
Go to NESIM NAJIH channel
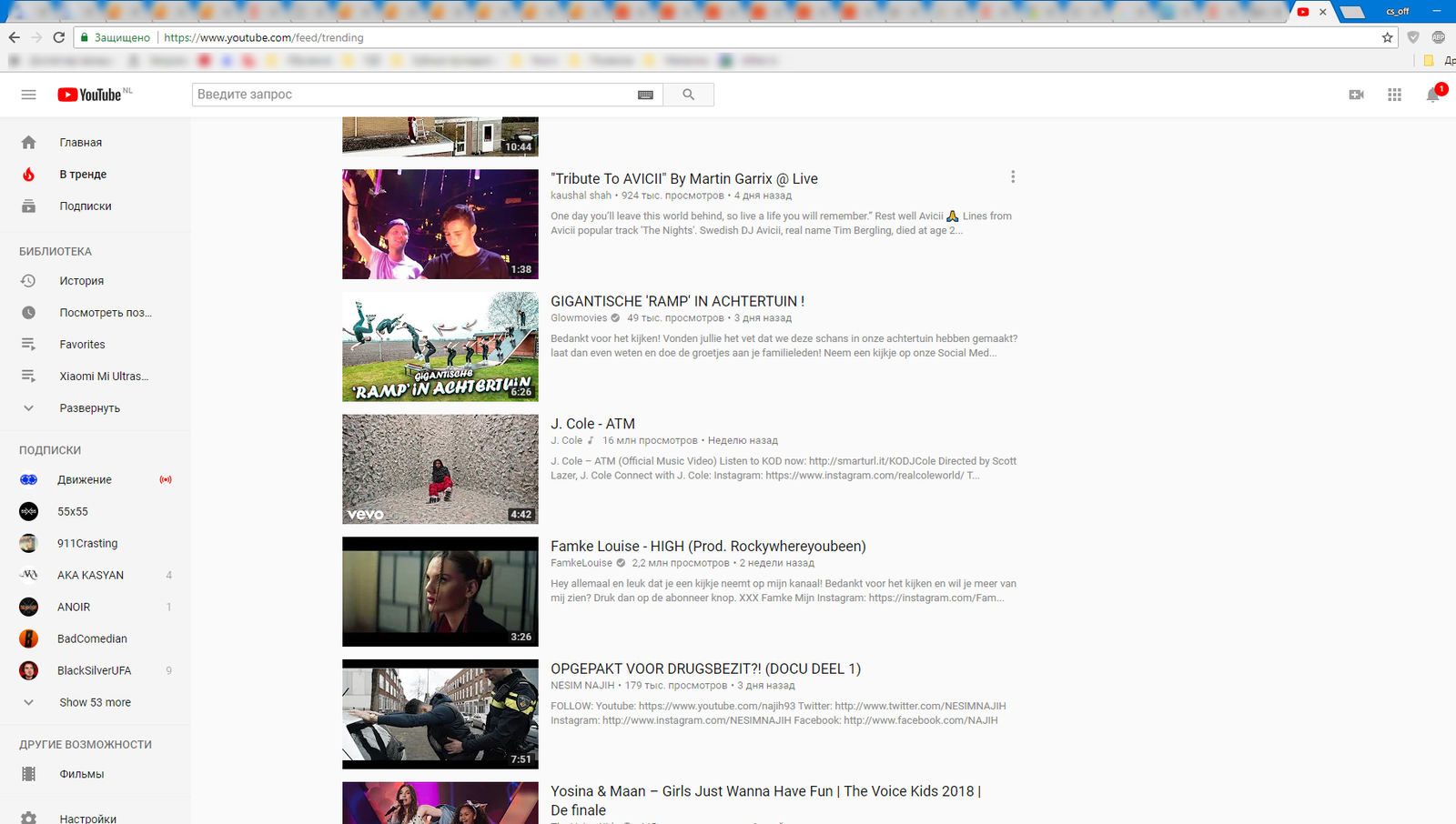click(582, 686)
